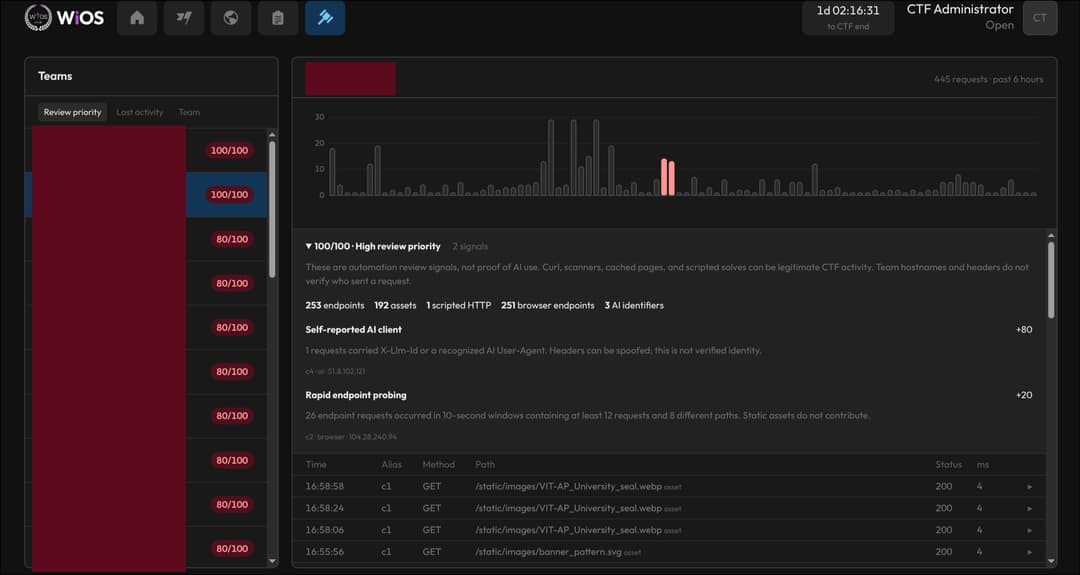Open the globe navigation icon
This screenshot has width=1080, height=575.
coord(231,18)
